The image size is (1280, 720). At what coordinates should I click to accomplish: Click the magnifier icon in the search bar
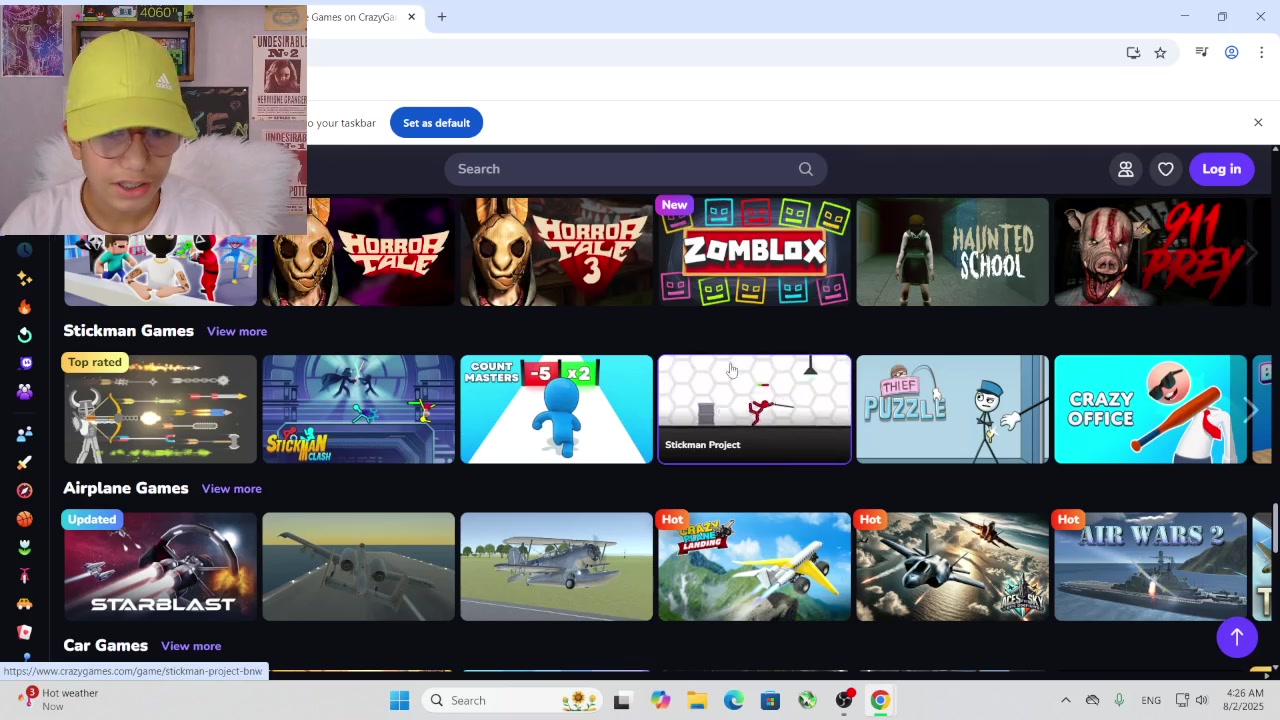(805, 169)
